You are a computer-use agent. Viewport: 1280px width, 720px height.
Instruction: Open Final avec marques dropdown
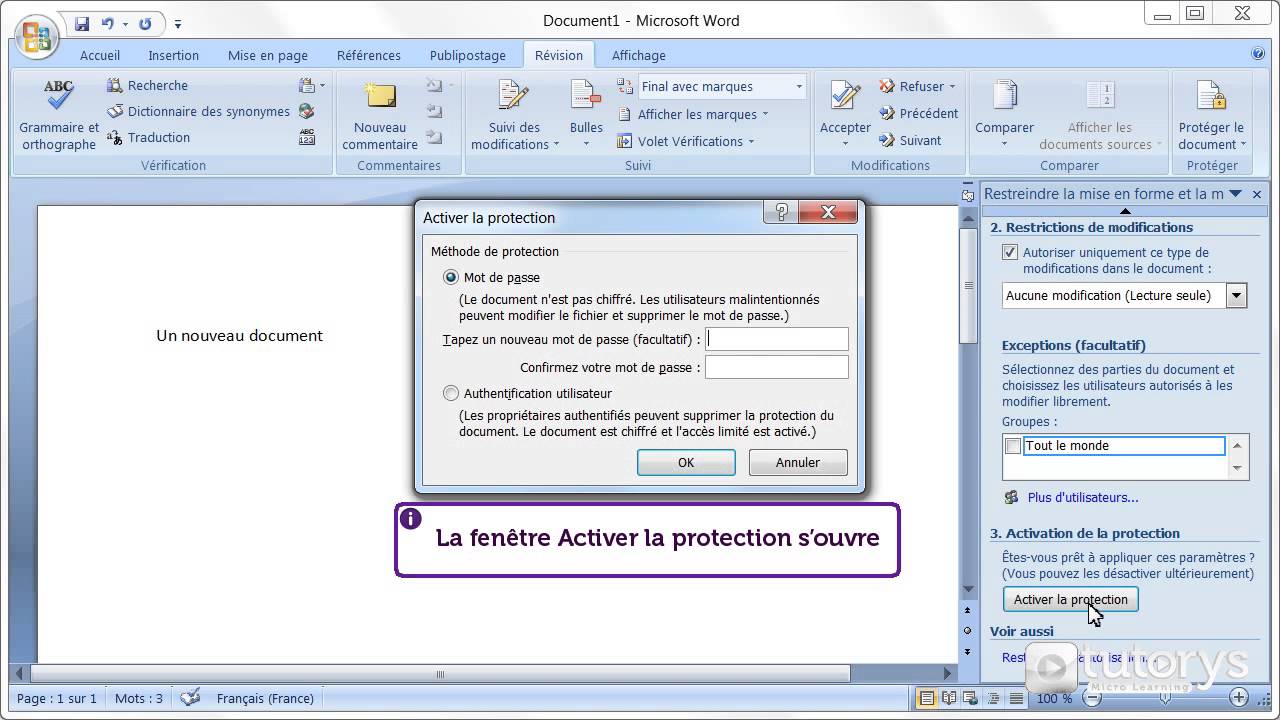pos(799,87)
